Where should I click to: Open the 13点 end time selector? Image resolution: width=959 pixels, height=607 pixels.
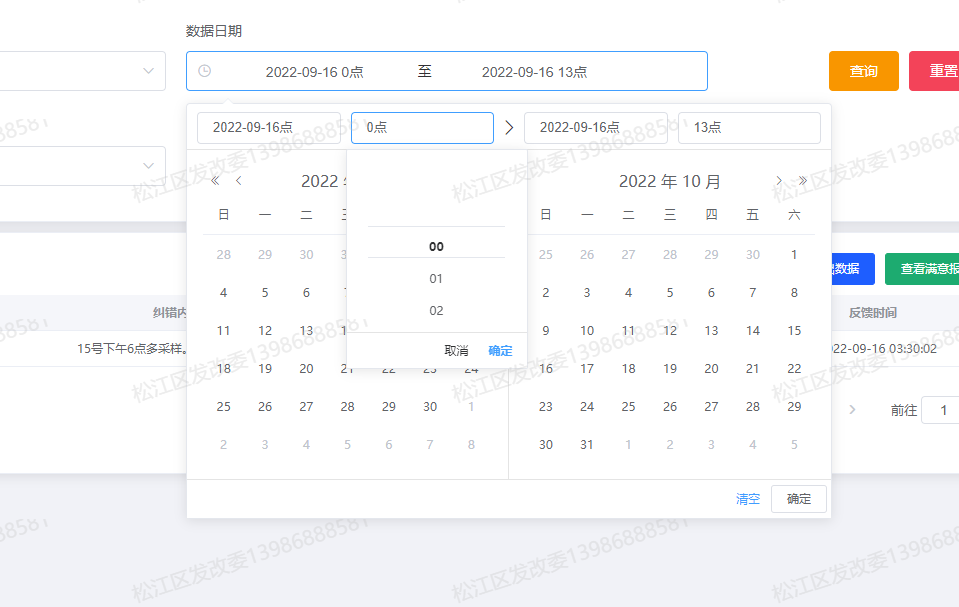749,128
